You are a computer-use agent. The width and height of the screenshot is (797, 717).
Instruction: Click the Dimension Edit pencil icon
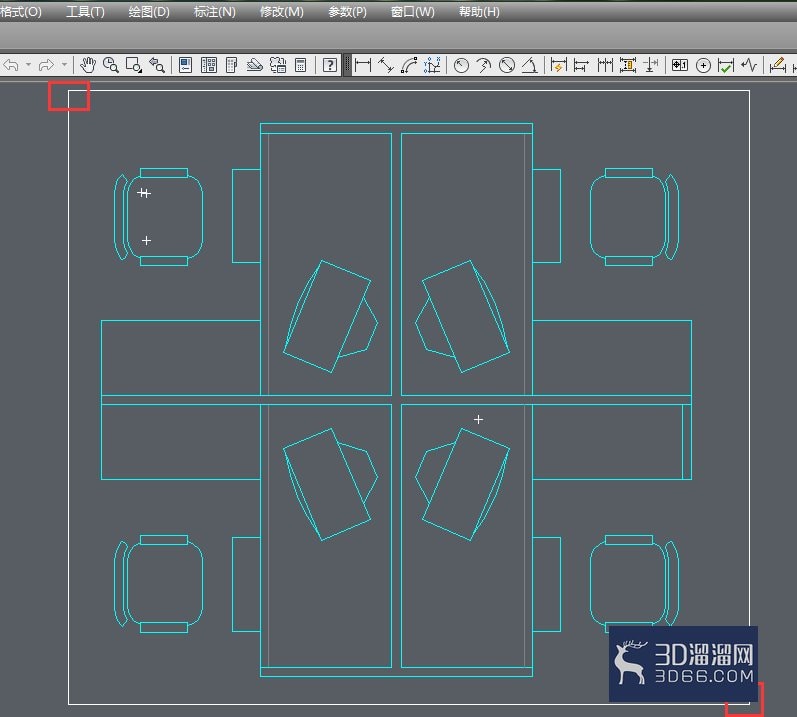(x=778, y=65)
